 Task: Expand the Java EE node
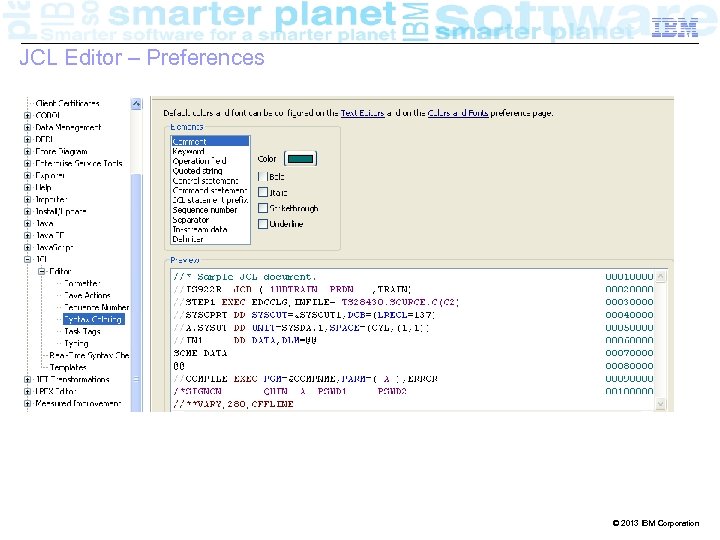click(x=28, y=235)
